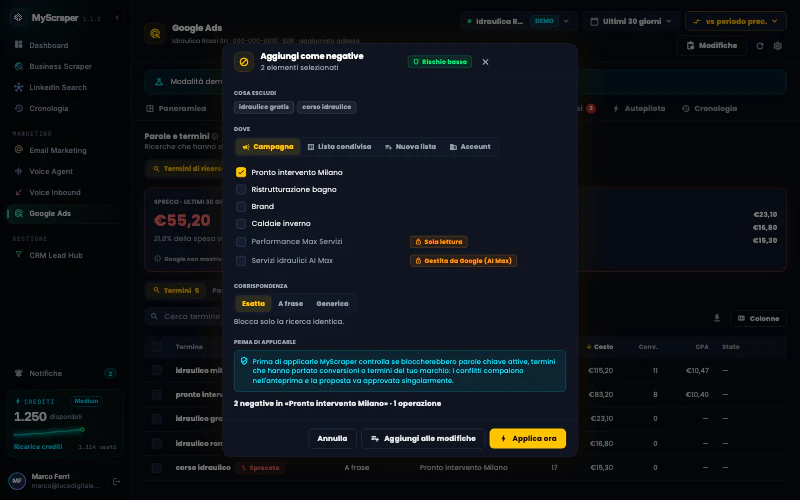Click the MyScraper logo icon
The height and width of the screenshot is (500, 800).
[18, 17]
